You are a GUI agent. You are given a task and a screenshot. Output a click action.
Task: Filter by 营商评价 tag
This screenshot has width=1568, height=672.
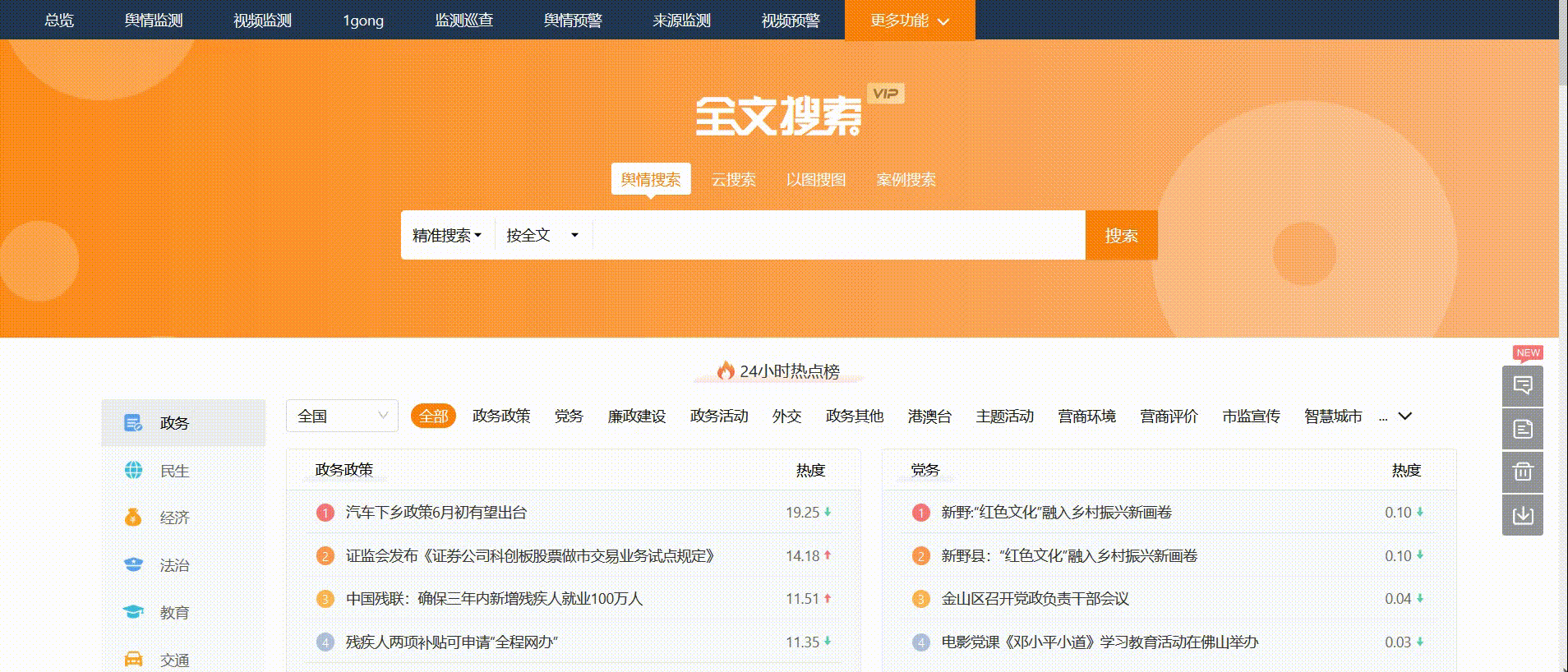point(1169,417)
